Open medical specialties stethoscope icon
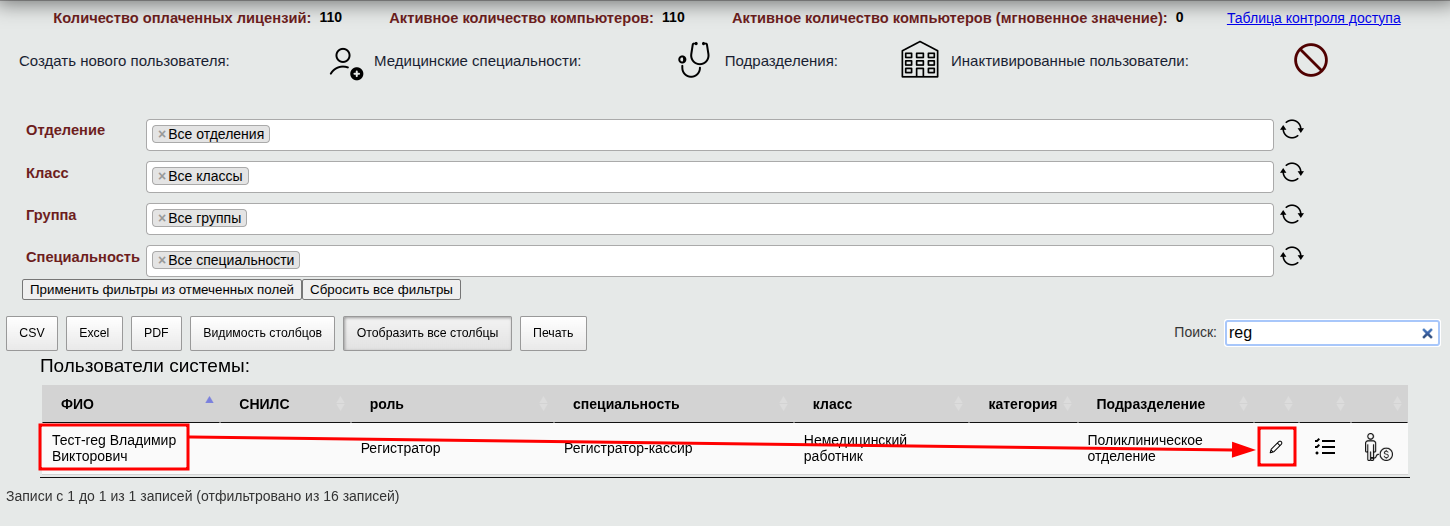This screenshot has width=1450, height=526. (x=693, y=60)
